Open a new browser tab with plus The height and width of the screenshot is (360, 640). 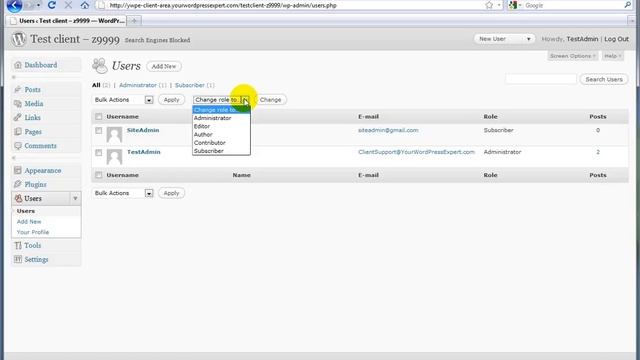(x=134, y=20)
